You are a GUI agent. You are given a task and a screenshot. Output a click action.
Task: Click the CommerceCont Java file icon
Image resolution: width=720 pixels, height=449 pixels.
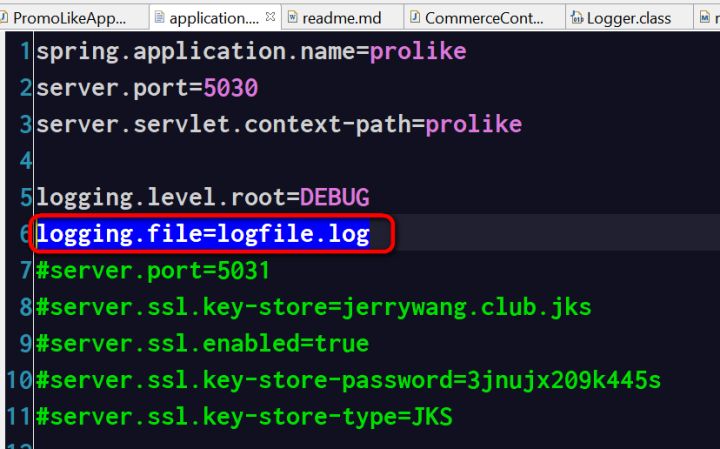click(x=415, y=17)
